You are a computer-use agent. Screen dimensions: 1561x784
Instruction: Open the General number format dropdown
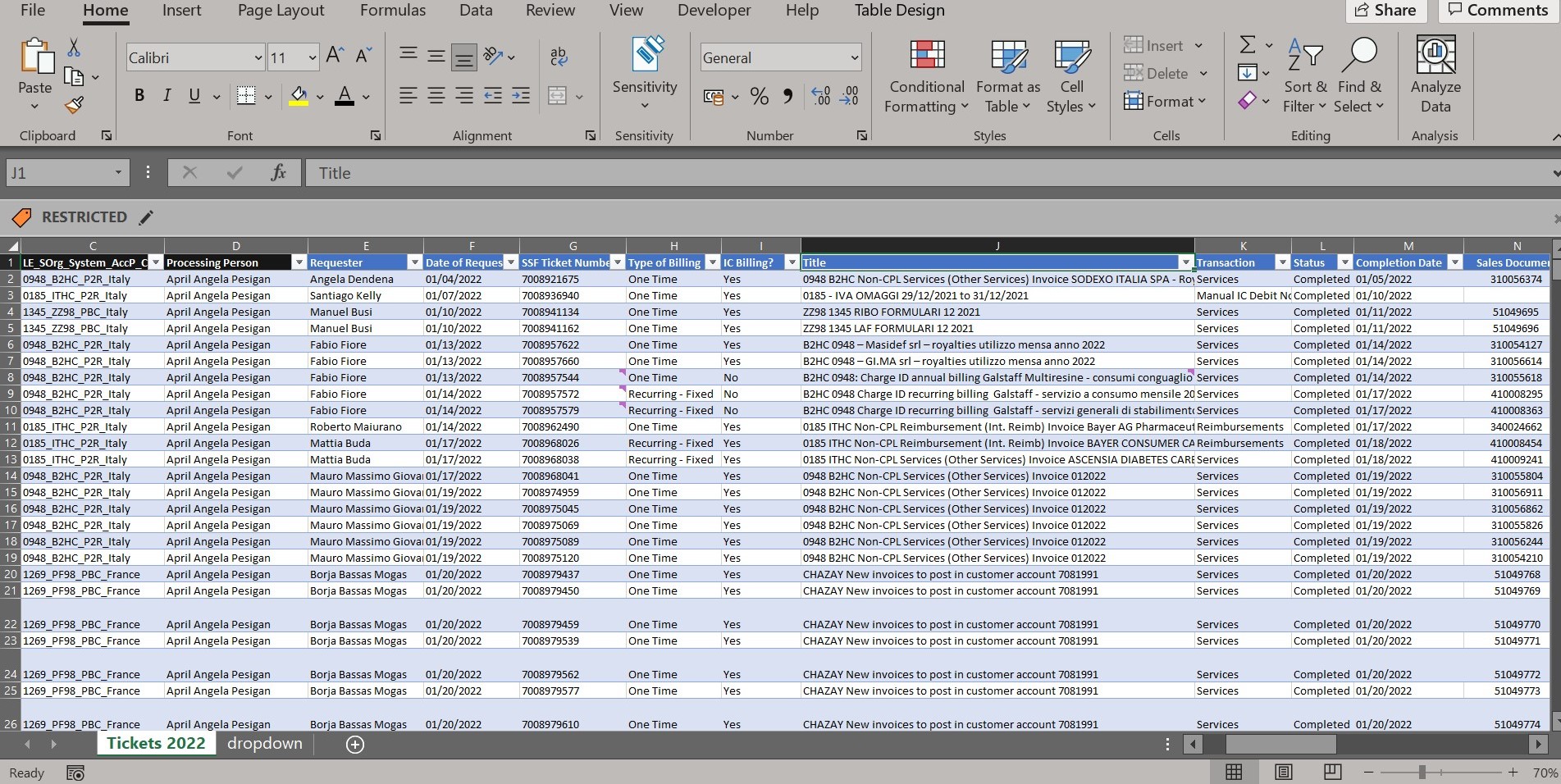854,58
